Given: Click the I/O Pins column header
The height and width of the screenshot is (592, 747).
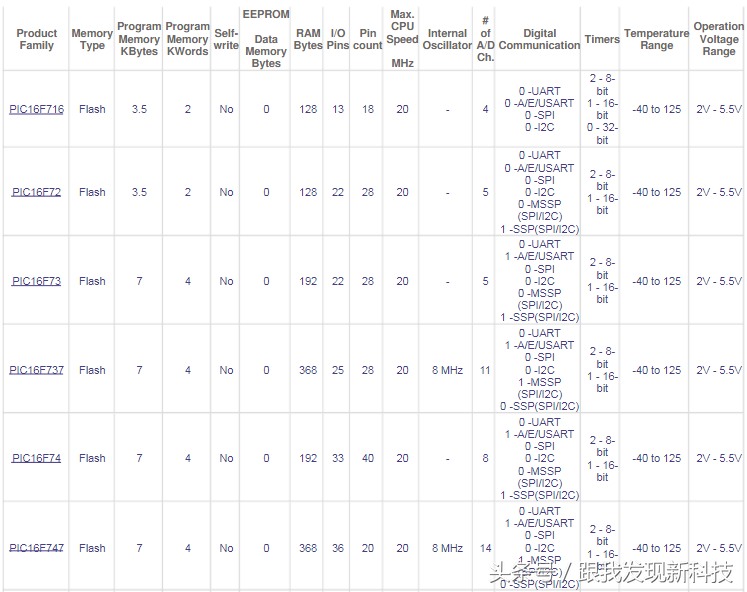Looking at the screenshot, I should [338, 40].
